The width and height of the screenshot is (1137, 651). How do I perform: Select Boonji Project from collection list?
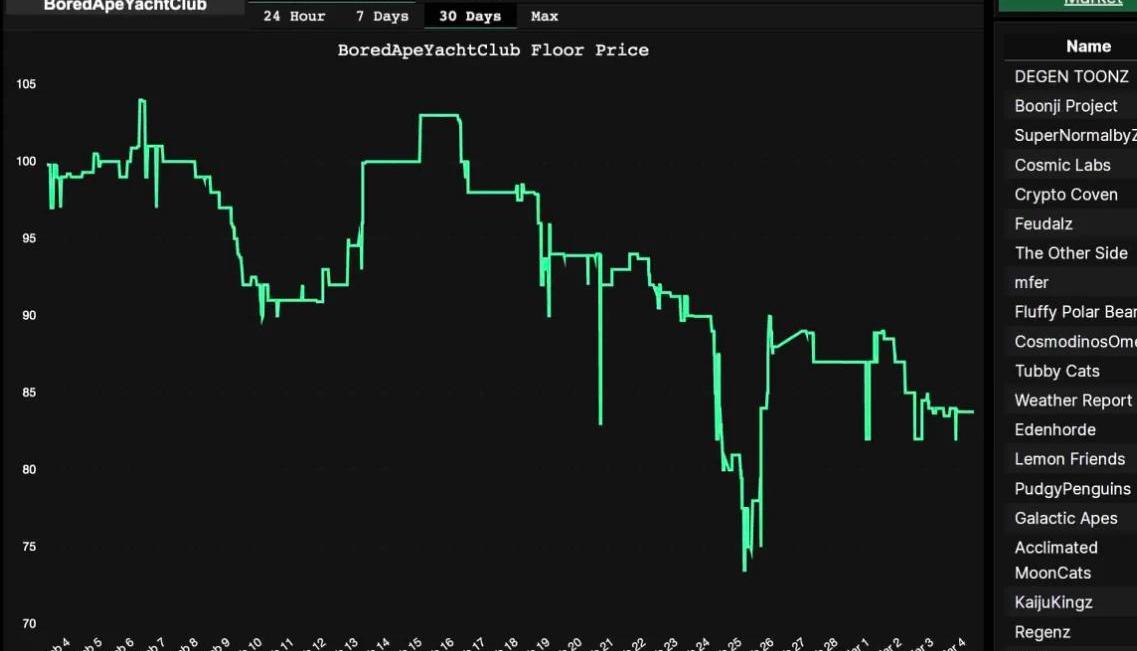point(1066,106)
